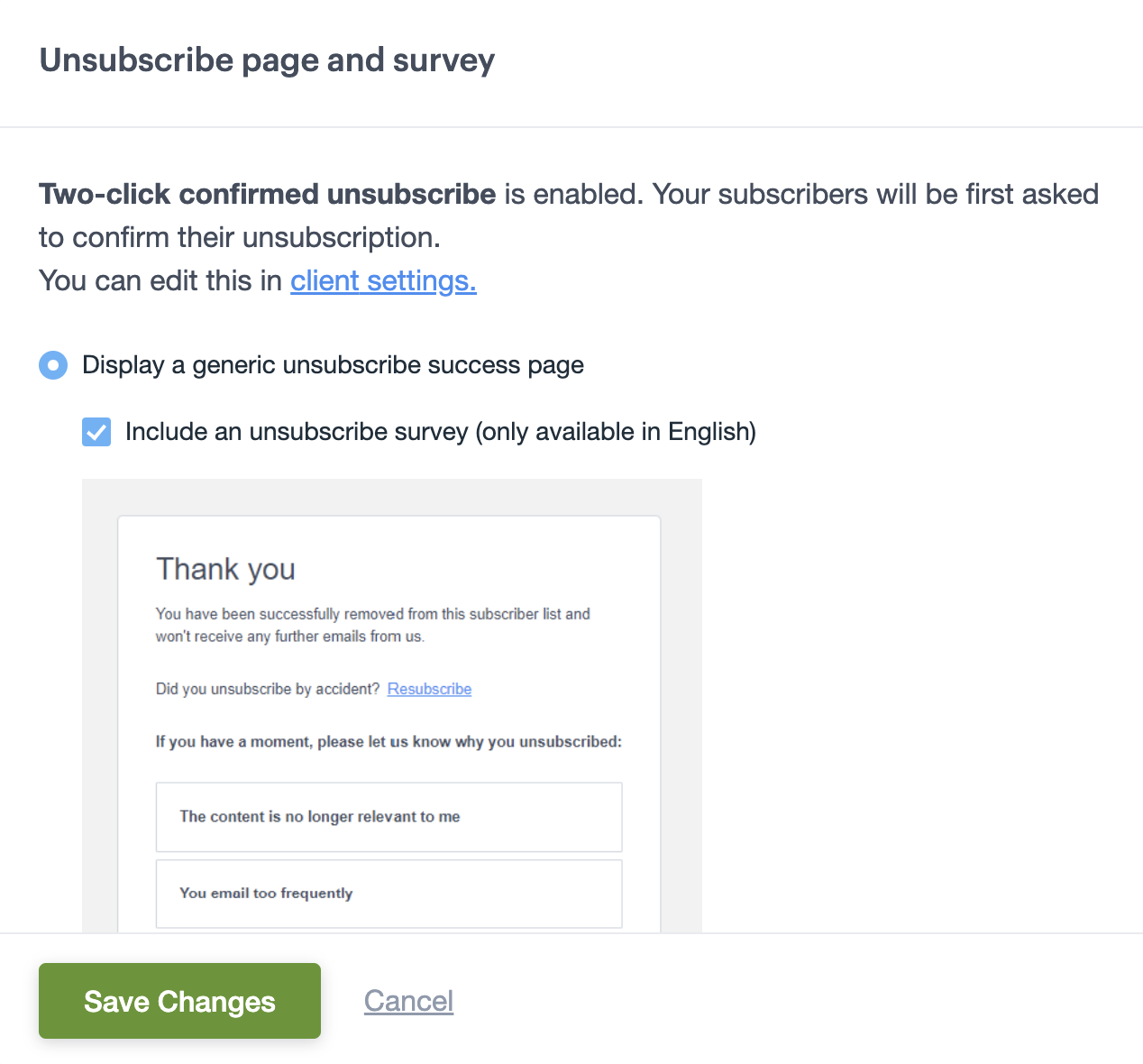Toggle the Include an unsubscribe survey setting
This screenshot has height=1064, width=1143.
tap(96, 432)
